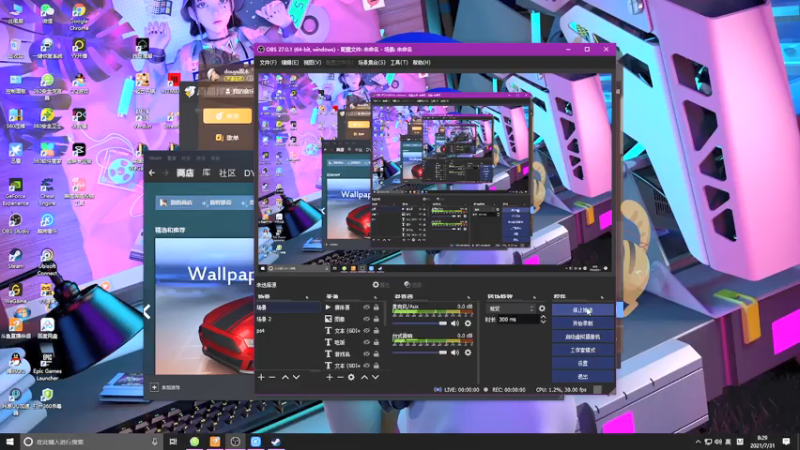Viewport: 800px width, 450px height.
Task: Adjust 台式音响 volume slider
Action: 420,353
